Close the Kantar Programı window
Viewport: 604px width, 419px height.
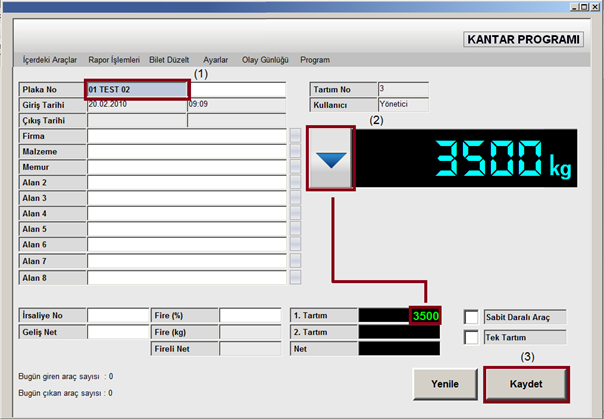595,7
